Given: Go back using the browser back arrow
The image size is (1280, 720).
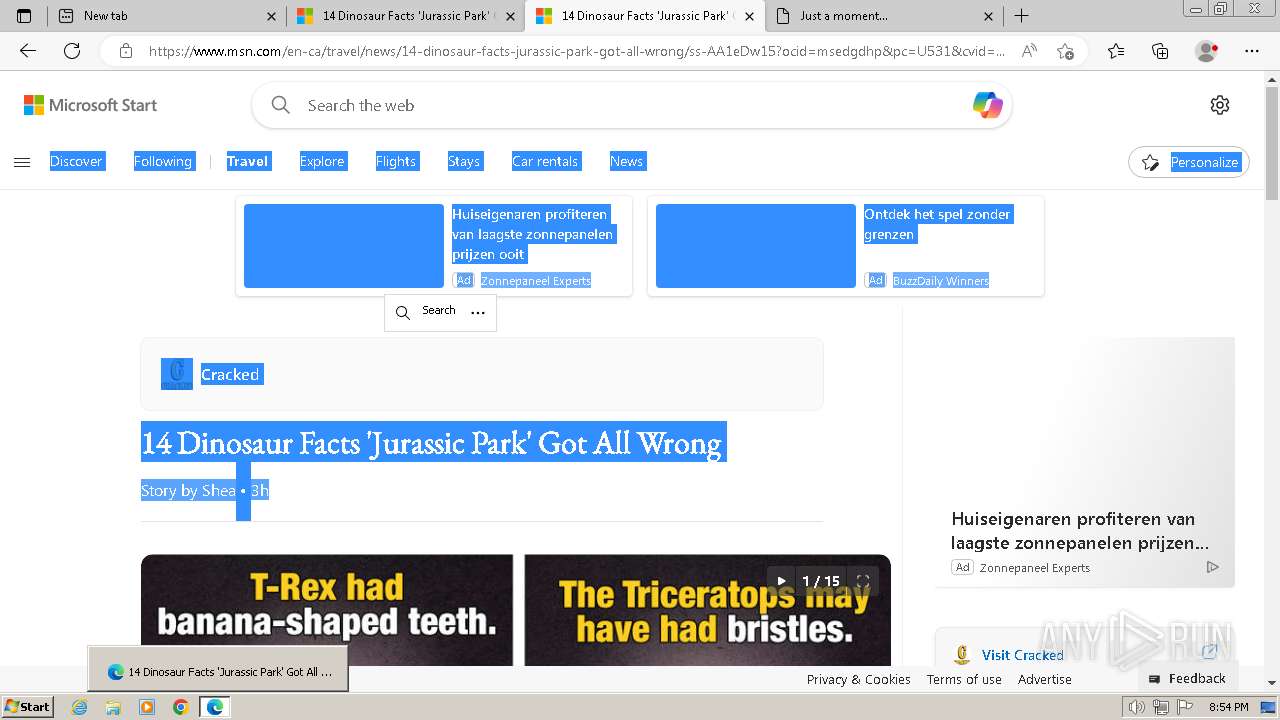Looking at the screenshot, I should (28, 51).
